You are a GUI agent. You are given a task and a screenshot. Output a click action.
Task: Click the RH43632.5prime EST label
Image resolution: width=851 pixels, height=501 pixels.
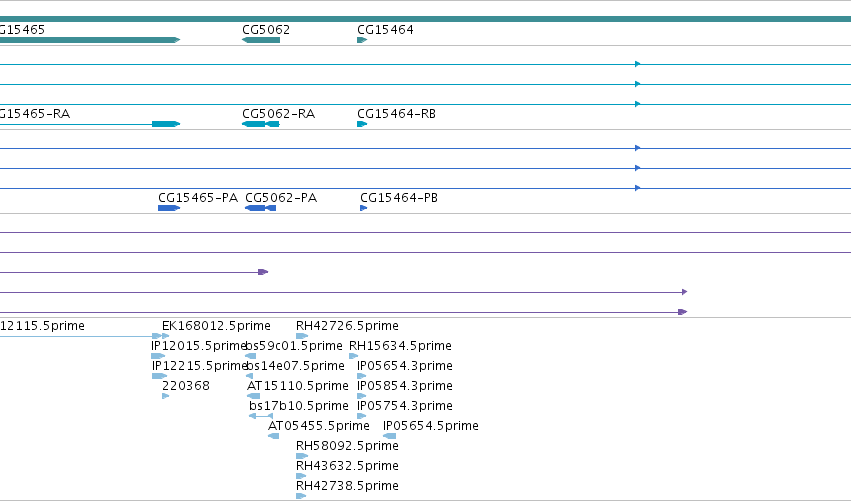click(347, 466)
